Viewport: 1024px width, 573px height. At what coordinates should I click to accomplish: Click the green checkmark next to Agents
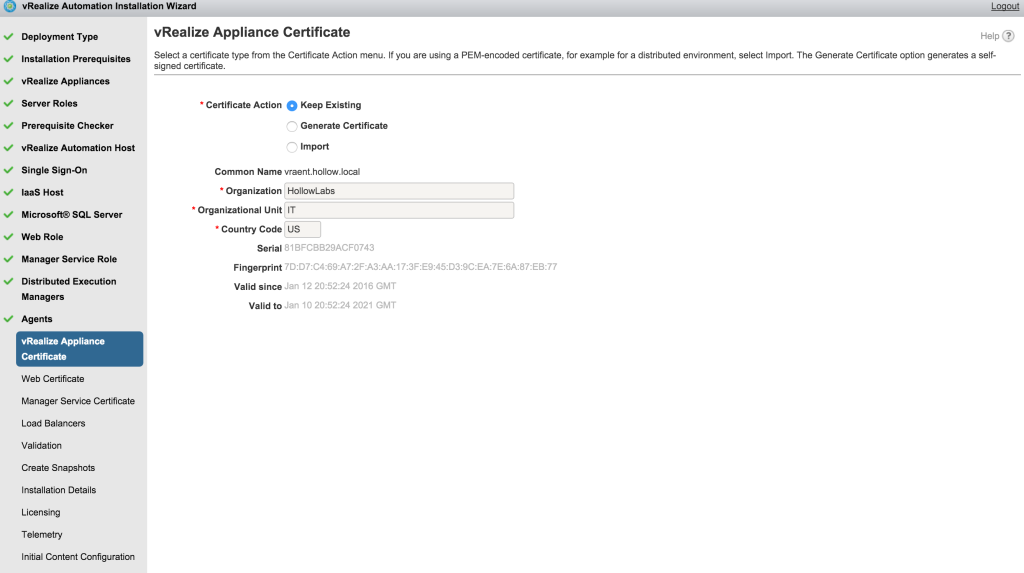click(x=8, y=319)
